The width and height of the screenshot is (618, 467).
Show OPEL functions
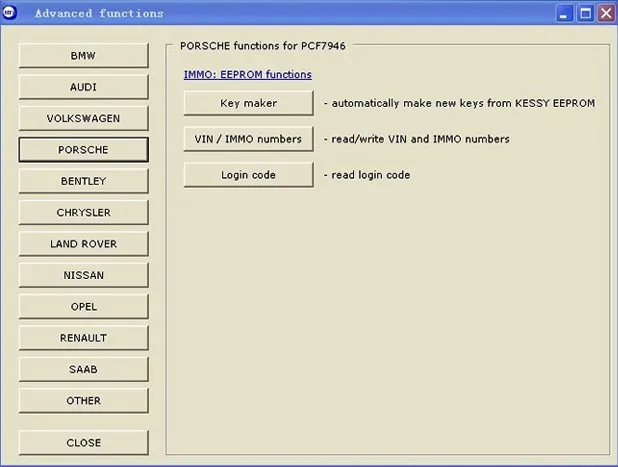(x=83, y=307)
